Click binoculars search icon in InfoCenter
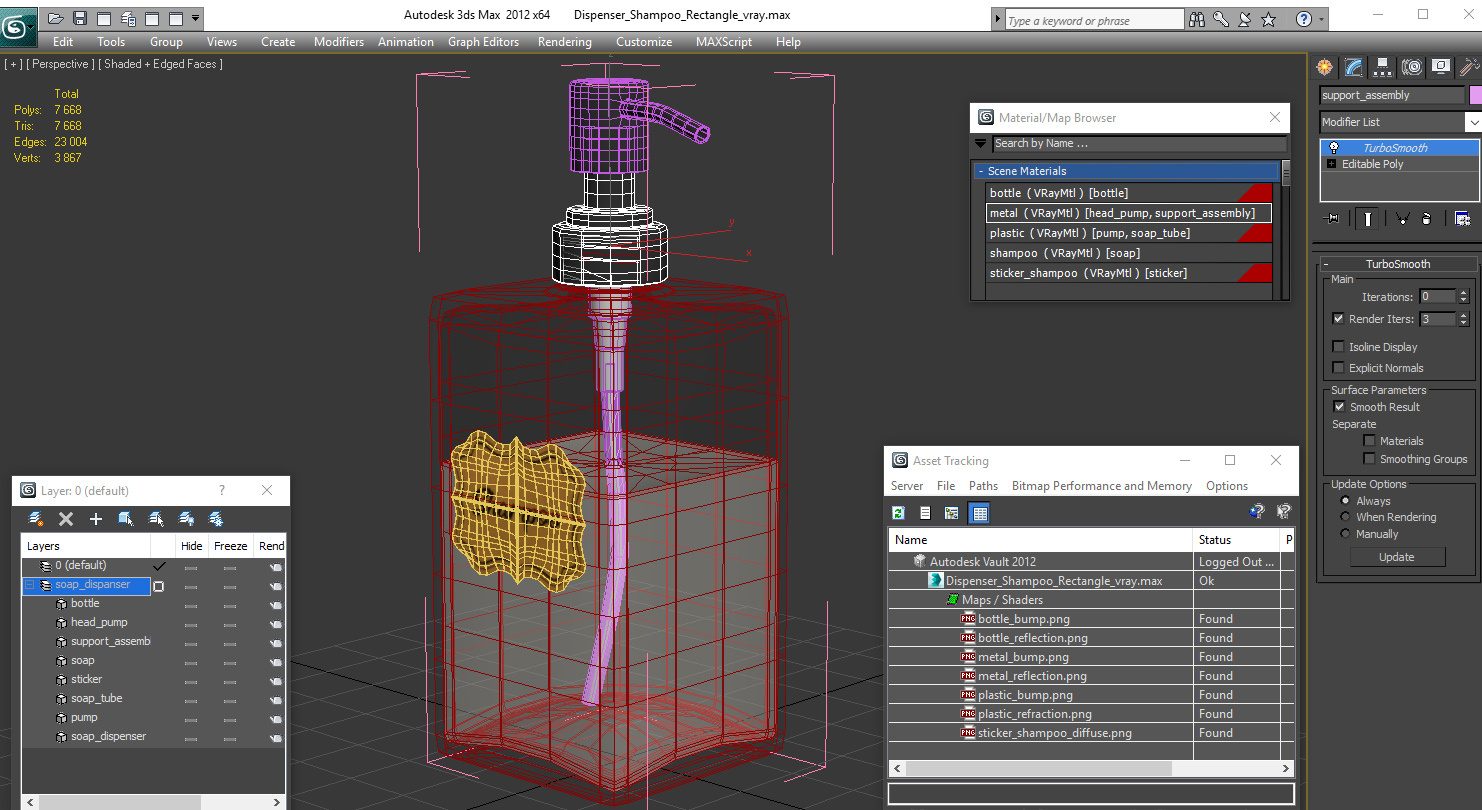1482x810 pixels. [1197, 19]
